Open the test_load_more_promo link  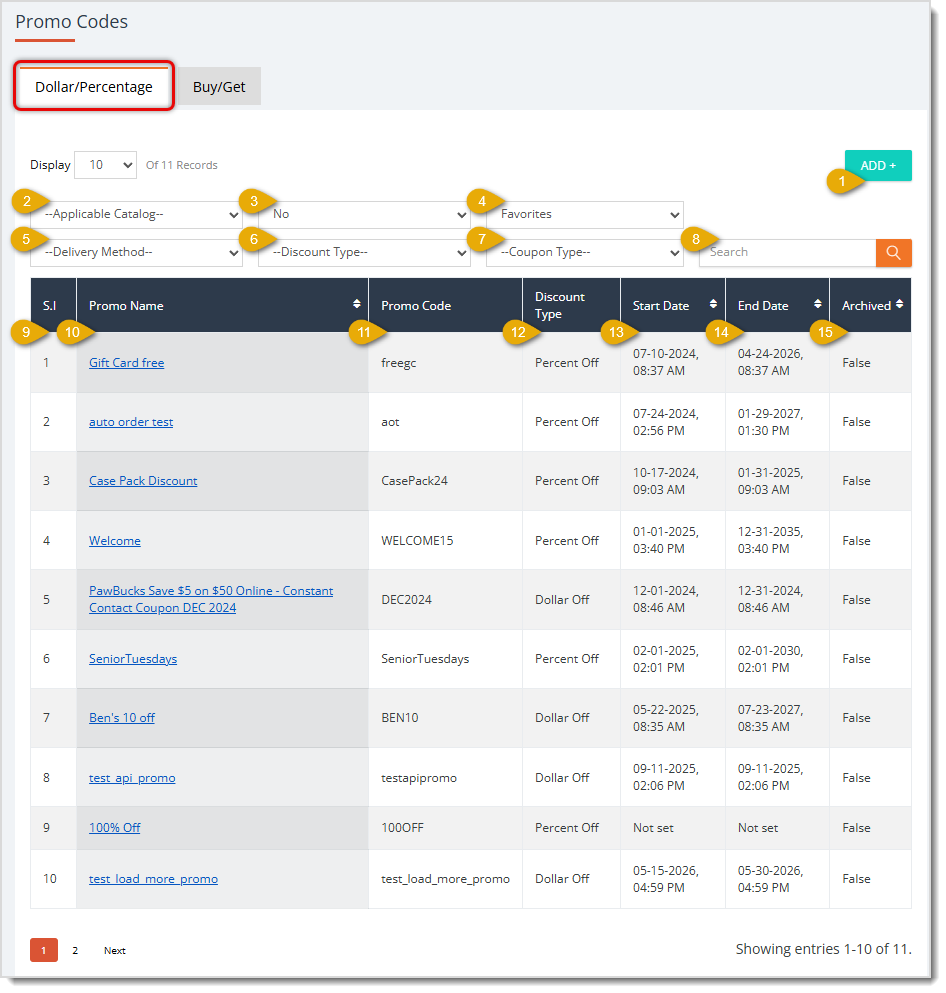153,879
